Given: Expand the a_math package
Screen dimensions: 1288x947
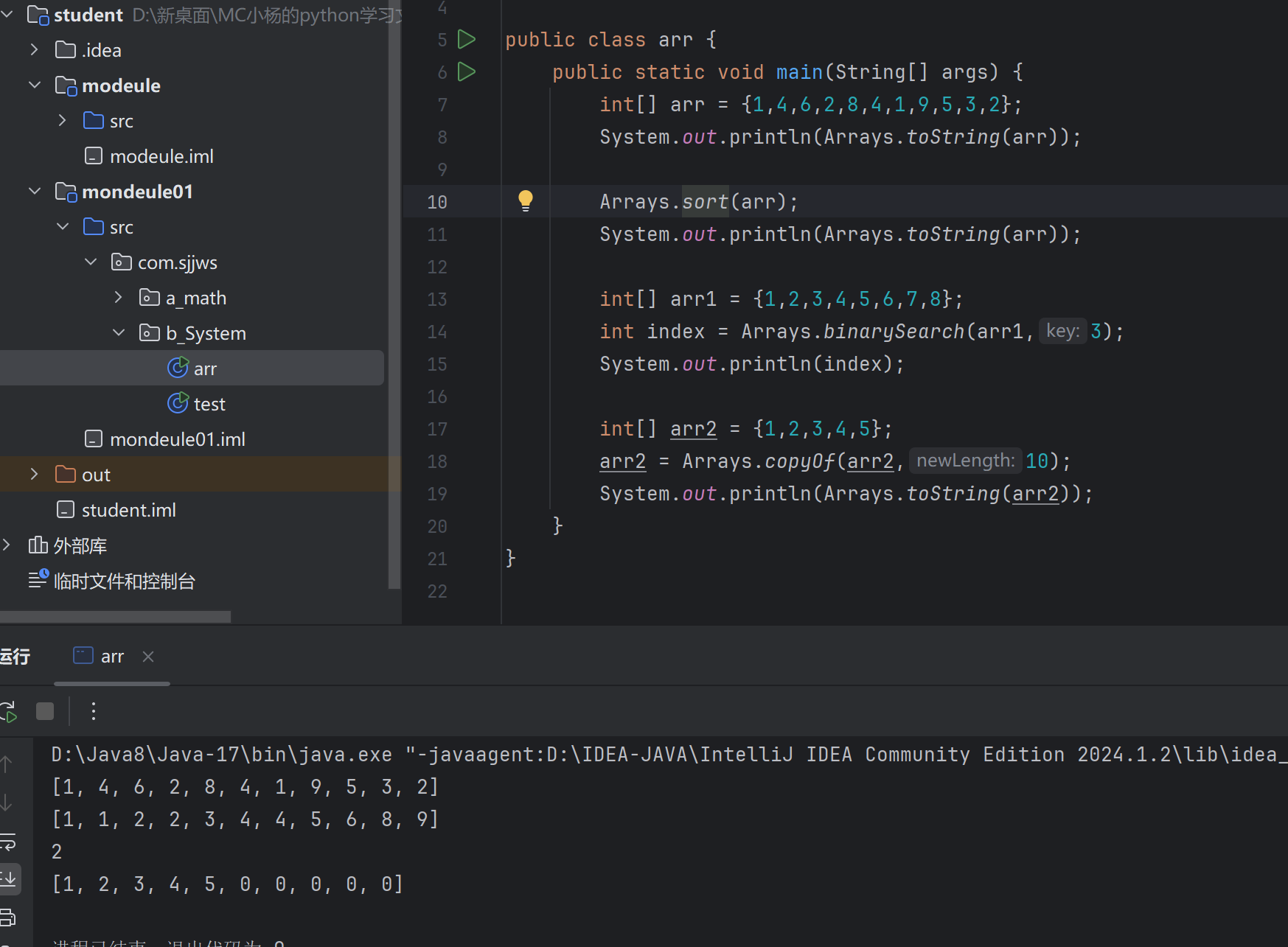Looking at the screenshot, I should [x=119, y=298].
